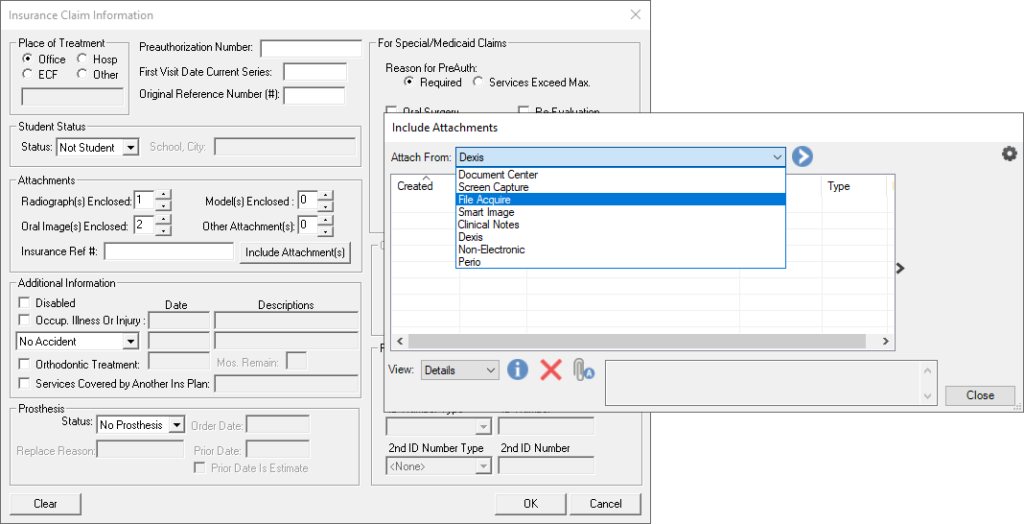
Task: Increase Radiograph(s) Enclosed count
Action: (x=163, y=195)
